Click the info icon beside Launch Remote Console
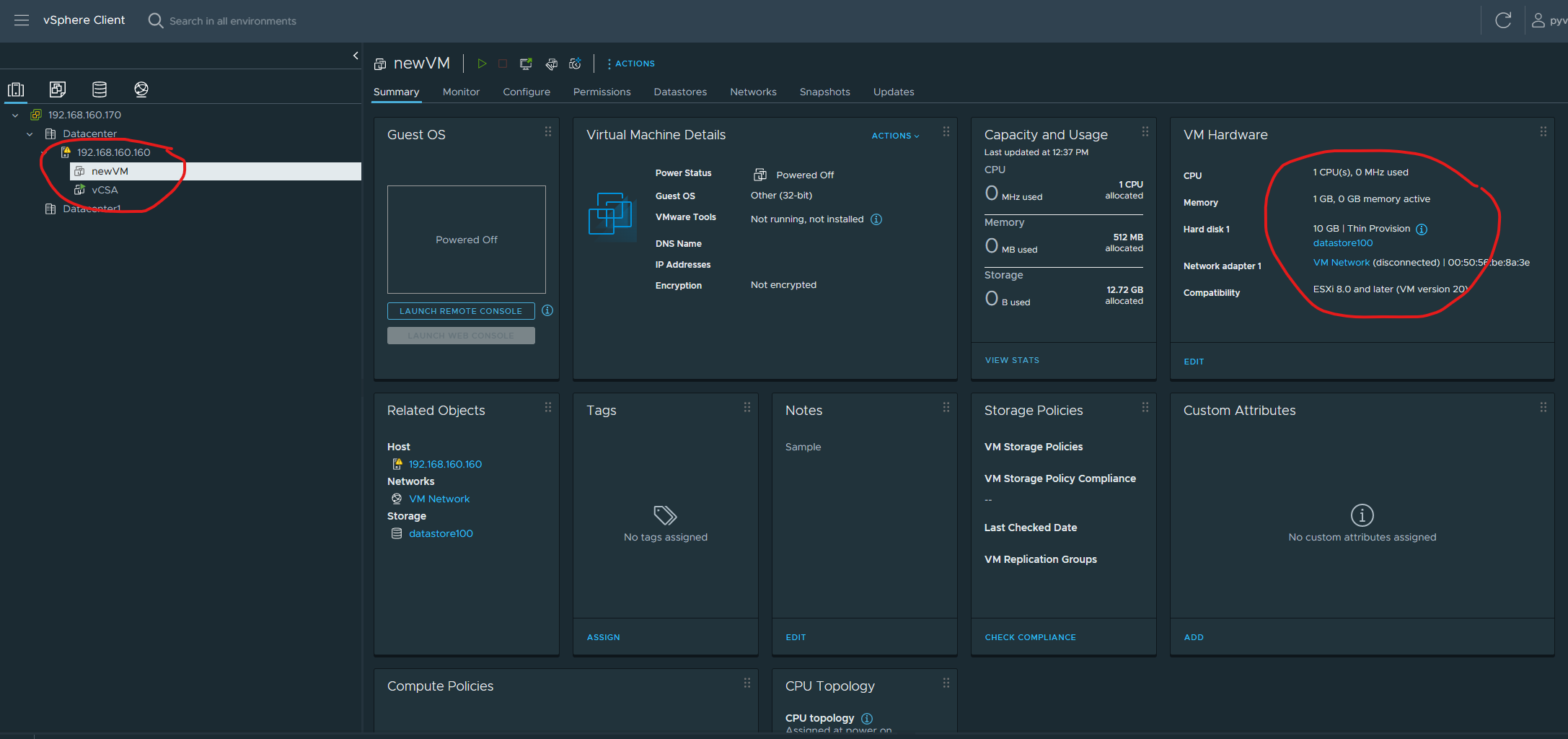The width and height of the screenshot is (1568, 739). tap(547, 310)
